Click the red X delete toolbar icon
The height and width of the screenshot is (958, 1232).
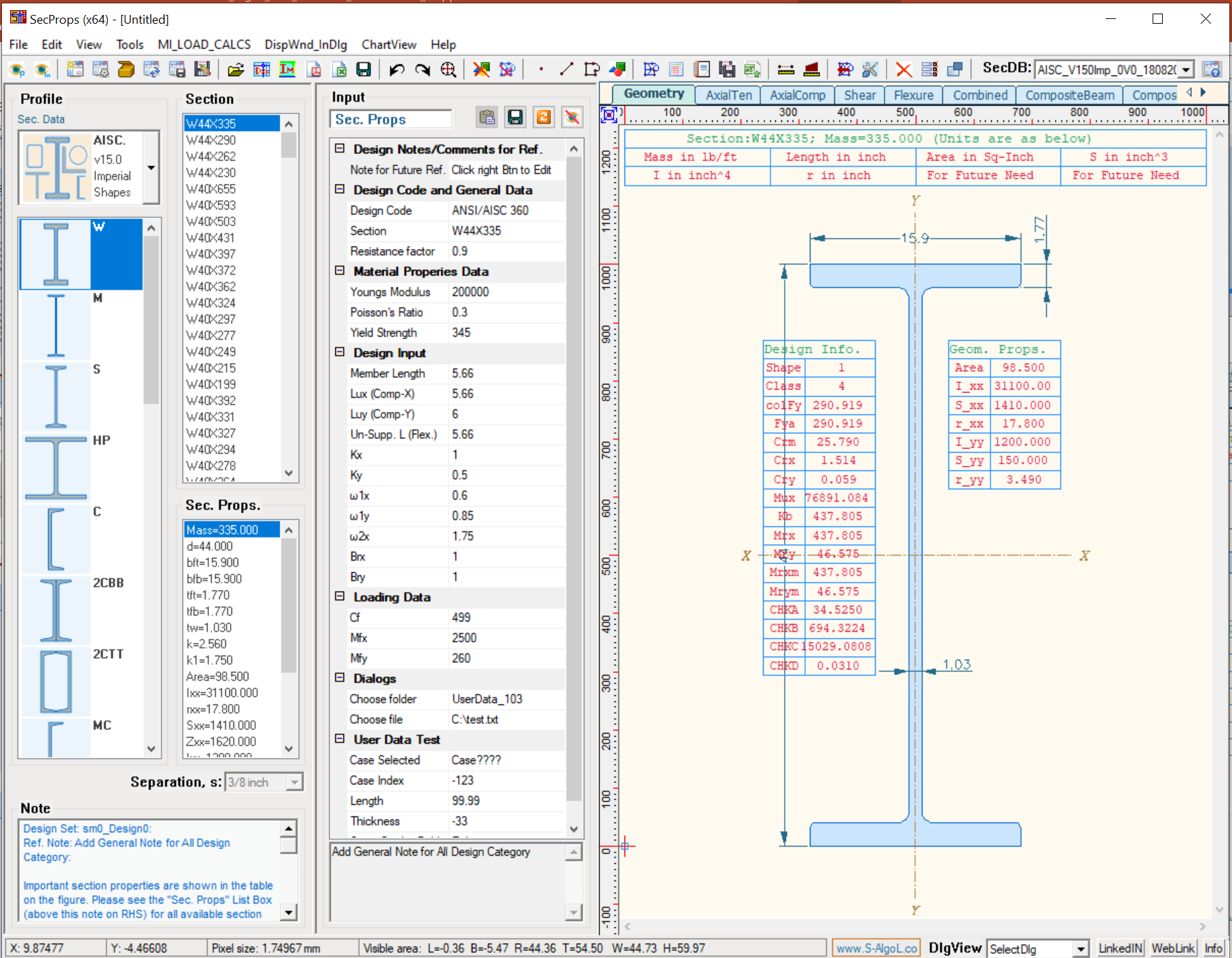pyautogui.click(x=903, y=69)
